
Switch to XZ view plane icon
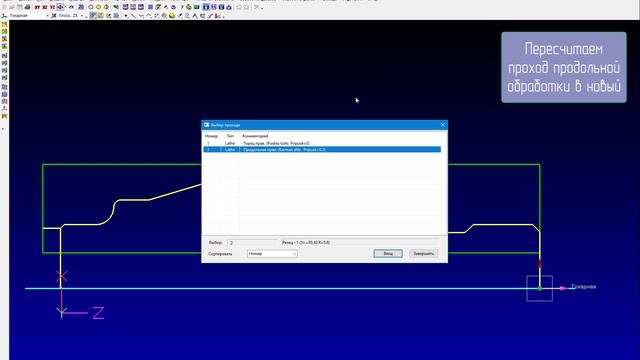click(x=45, y=7)
